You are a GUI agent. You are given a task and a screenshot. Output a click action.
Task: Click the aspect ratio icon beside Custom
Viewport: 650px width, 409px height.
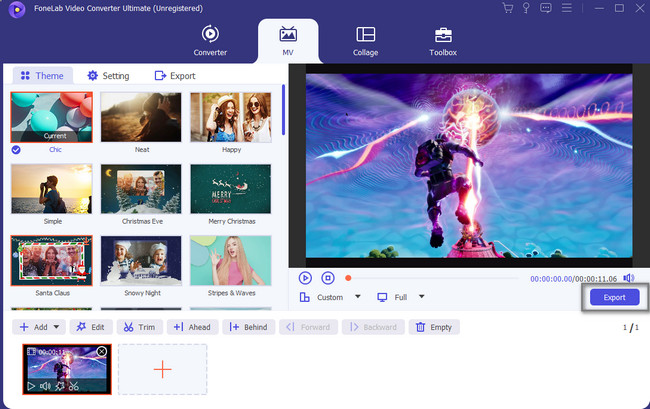[x=305, y=297]
